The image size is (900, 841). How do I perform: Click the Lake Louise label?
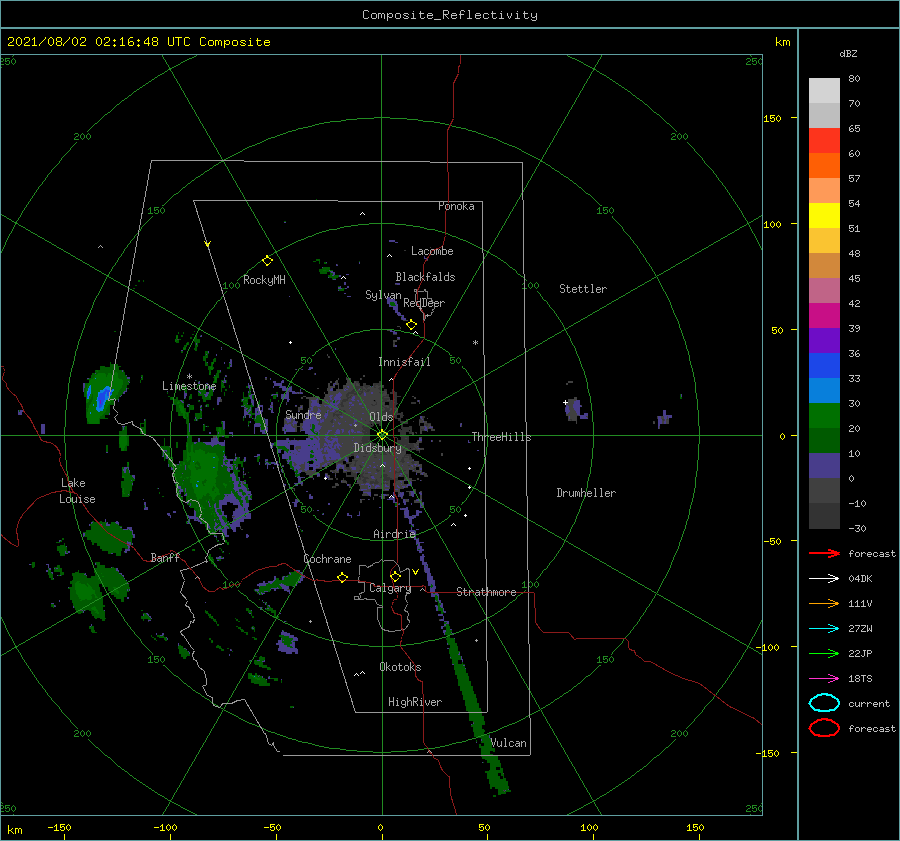tap(77, 491)
